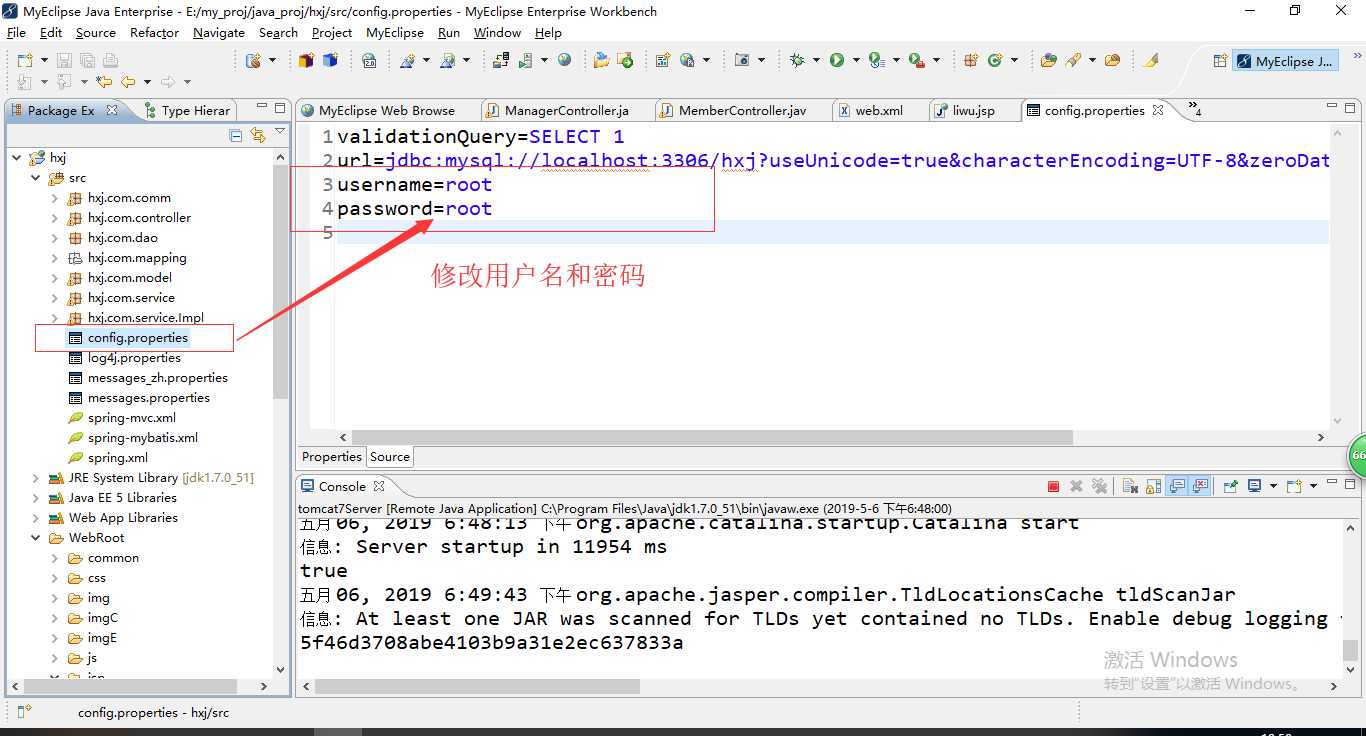The height and width of the screenshot is (736, 1366).
Task: Collapse the WebRoot folder
Action: 35,538
